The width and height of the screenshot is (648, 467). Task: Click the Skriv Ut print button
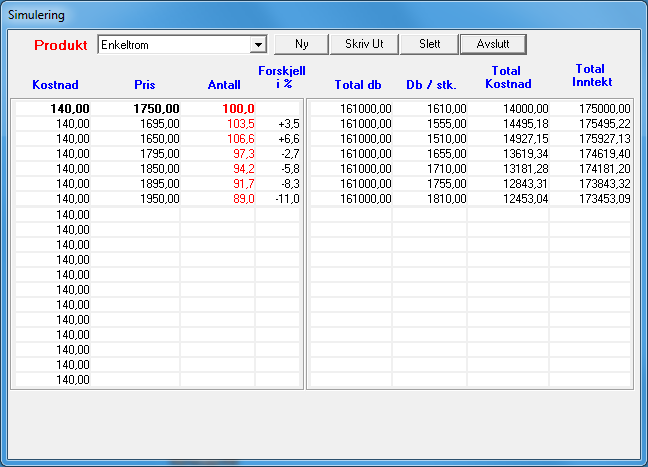364,44
